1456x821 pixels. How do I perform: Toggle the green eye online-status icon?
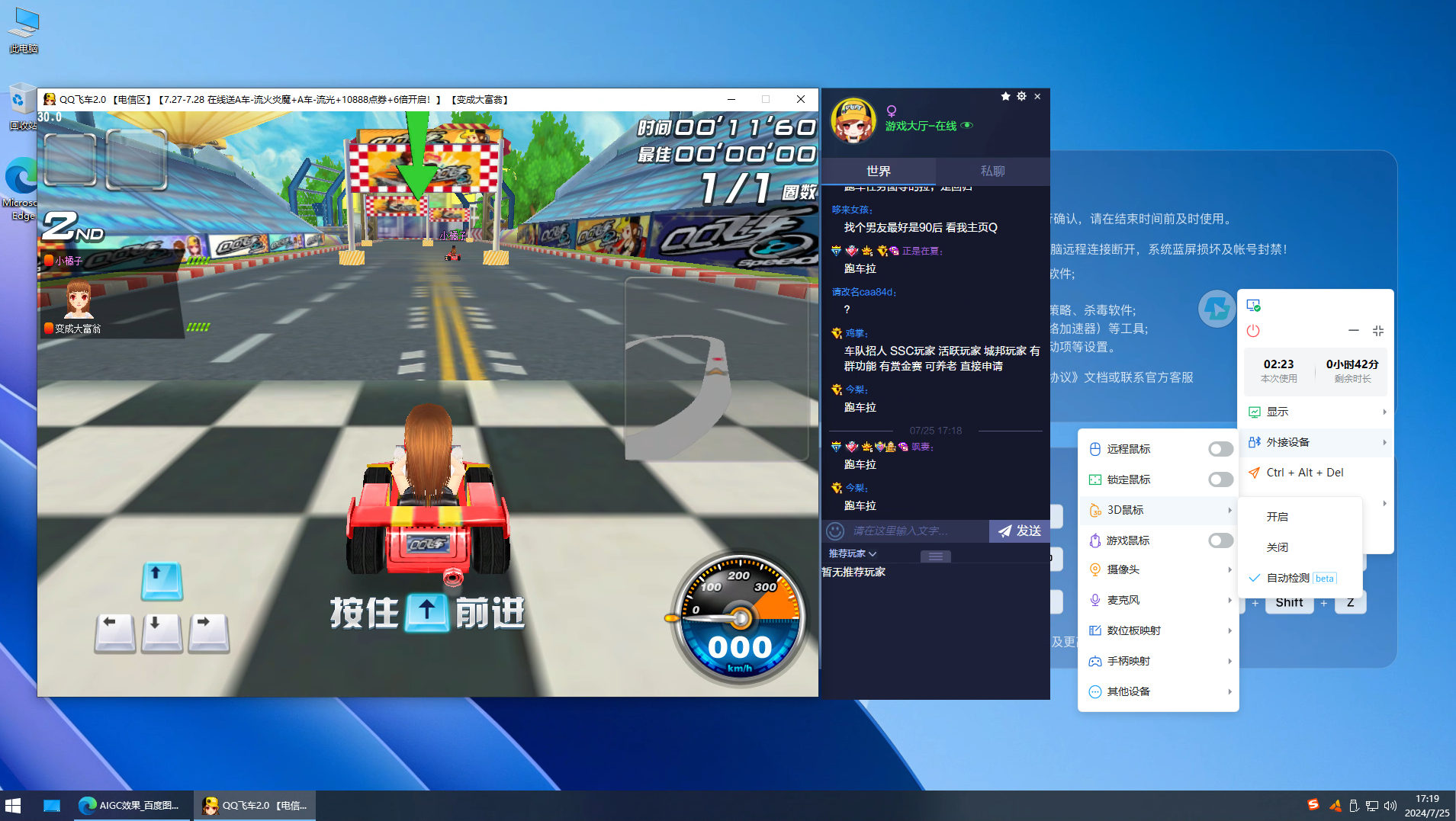(967, 126)
